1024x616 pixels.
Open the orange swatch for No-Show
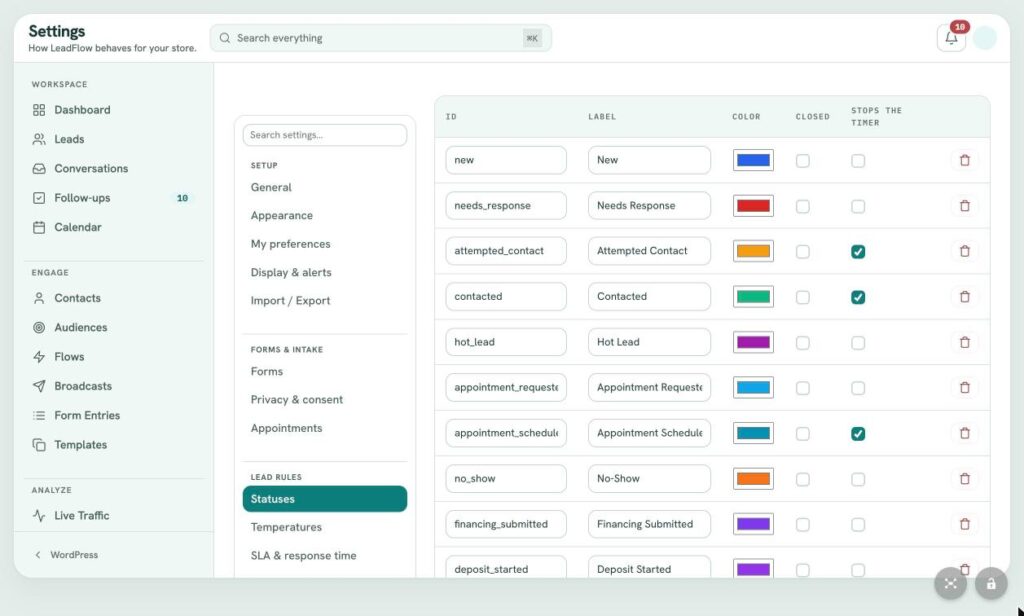pyautogui.click(x=753, y=479)
